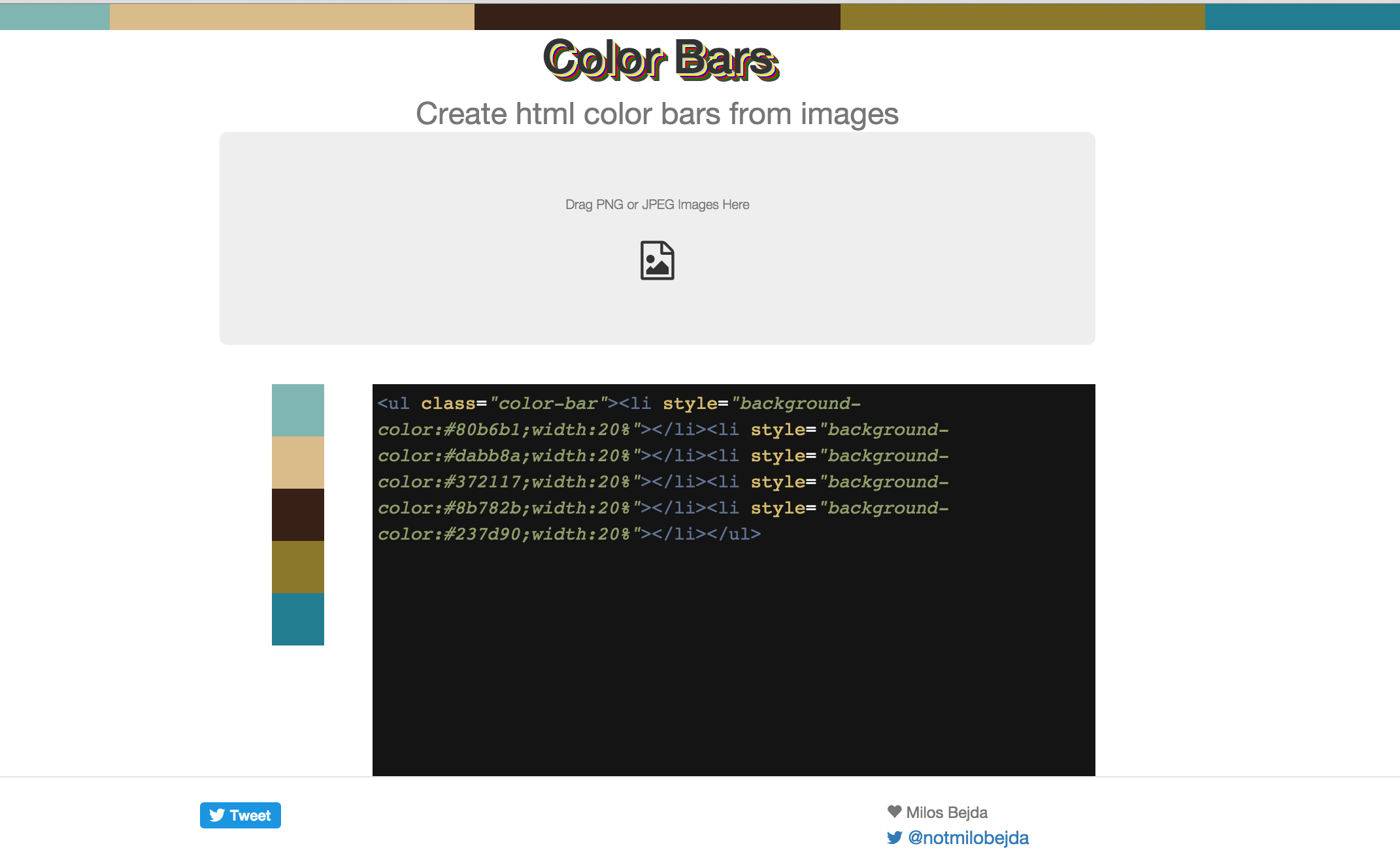Click the Twitter bird icon beside @notmilobejda
This screenshot has width=1400, height=865.
click(x=894, y=838)
